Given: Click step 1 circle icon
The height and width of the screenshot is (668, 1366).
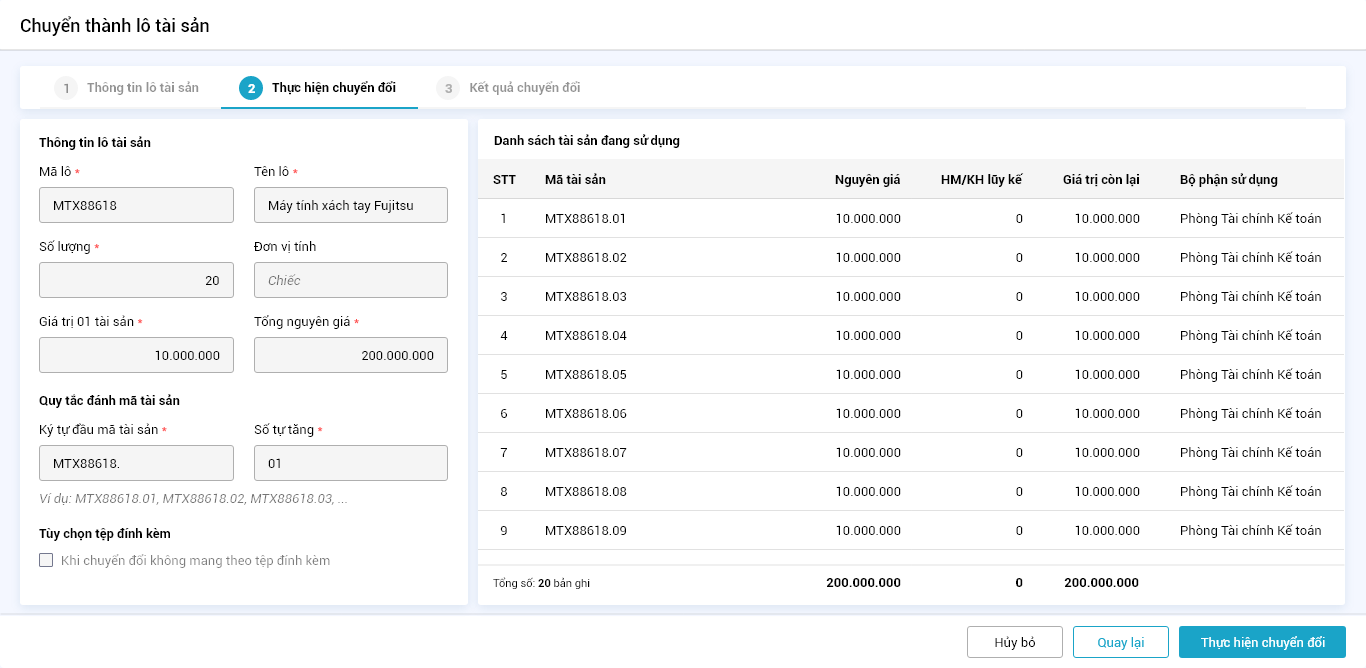Looking at the screenshot, I should click(x=66, y=88).
